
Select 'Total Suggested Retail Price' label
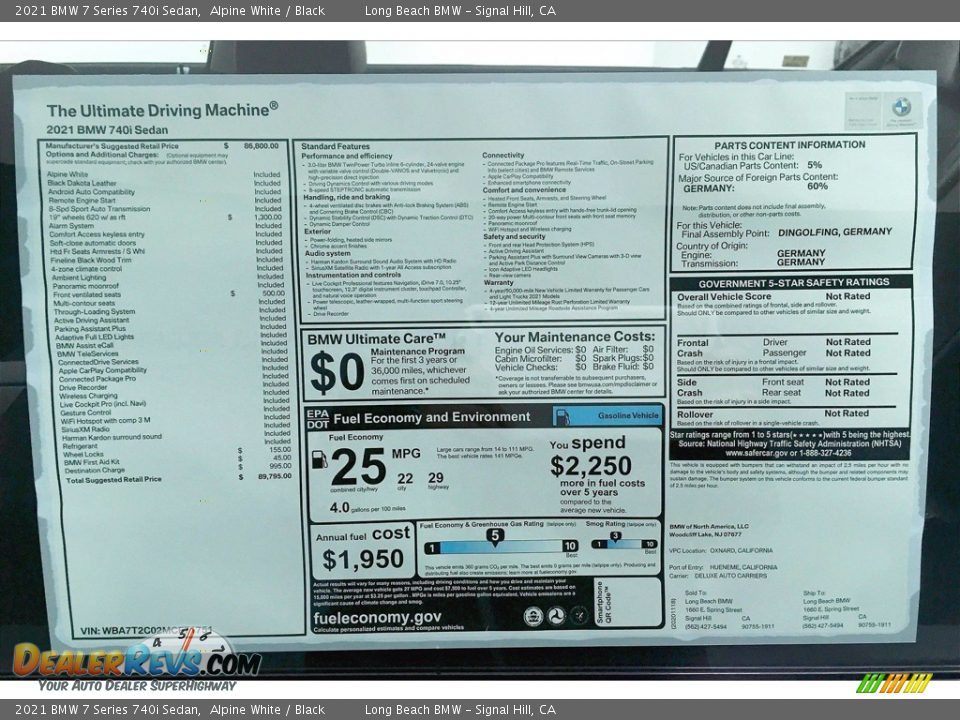tap(114, 479)
